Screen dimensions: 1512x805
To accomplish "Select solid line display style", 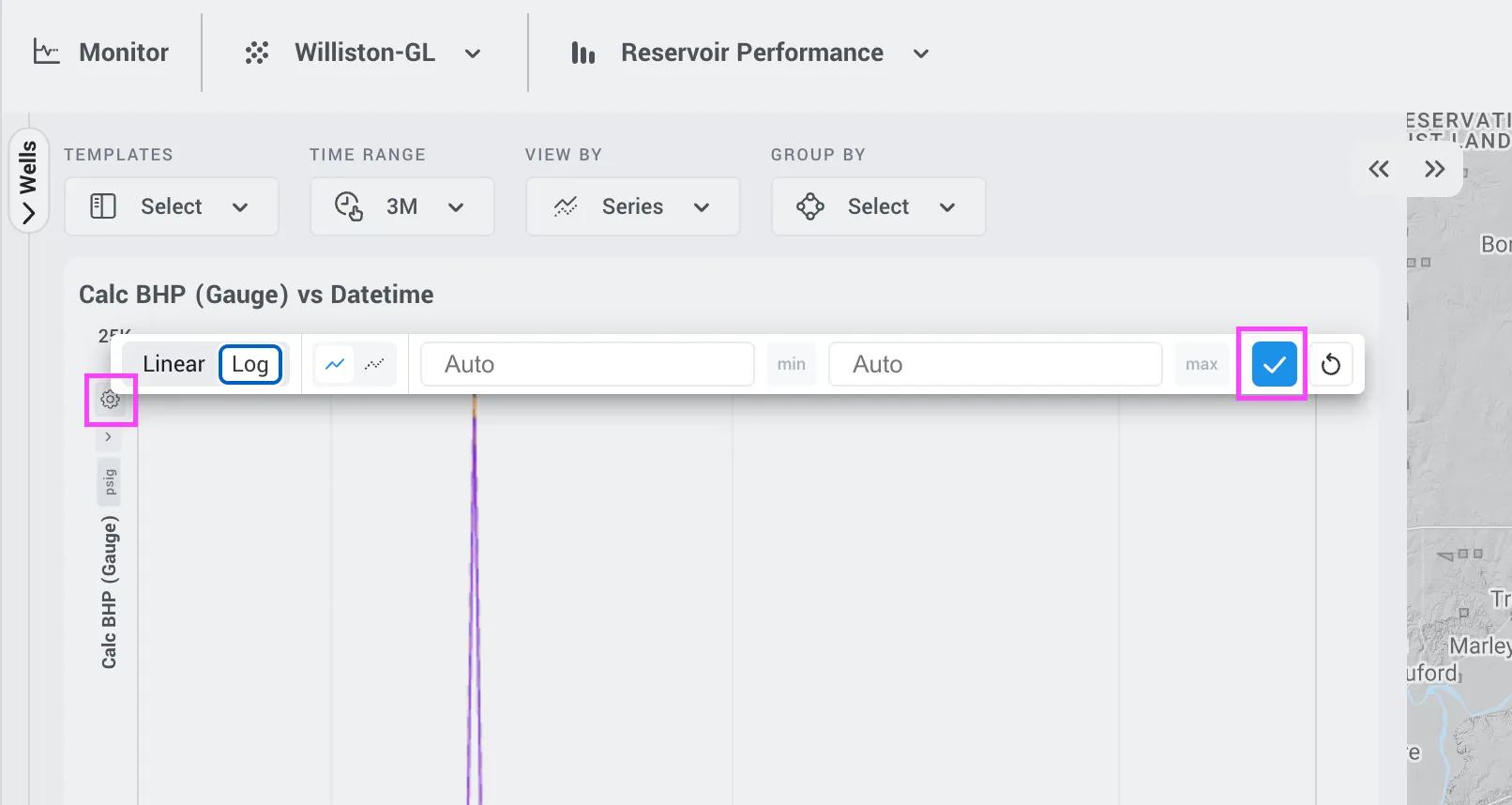I will (x=335, y=364).
